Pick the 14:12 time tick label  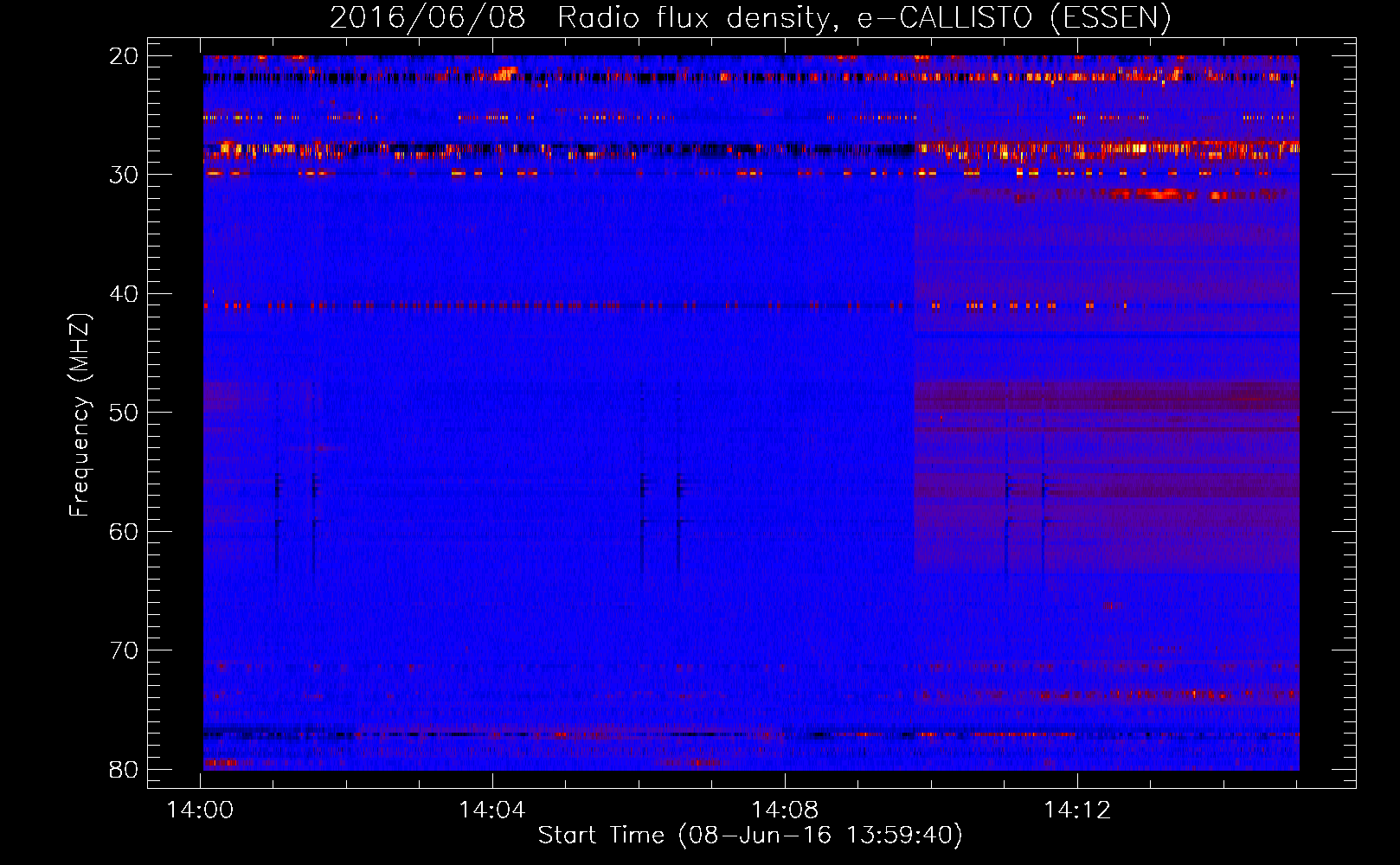pyautogui.click(x=1077, y=811)
